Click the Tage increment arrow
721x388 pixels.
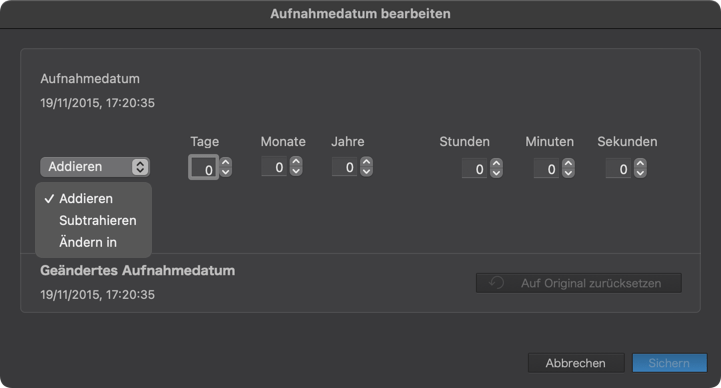click(225, 162)
